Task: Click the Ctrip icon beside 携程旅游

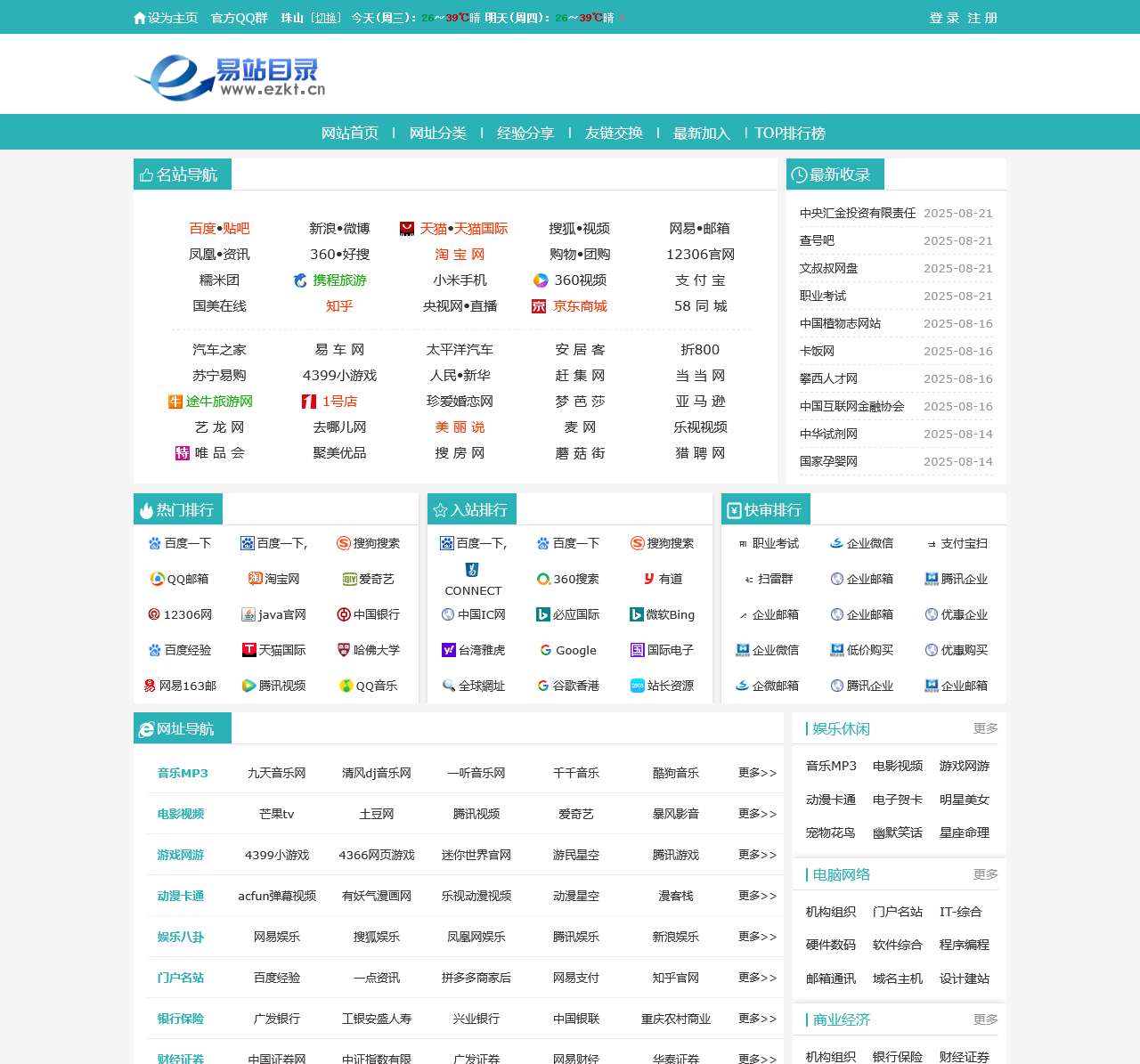Action: click(300, 280)
